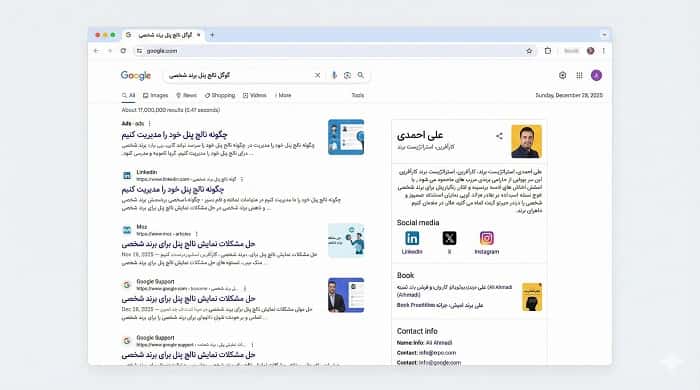Open the Moz result thumbnail
700x390 pixels.
[346, 241]
